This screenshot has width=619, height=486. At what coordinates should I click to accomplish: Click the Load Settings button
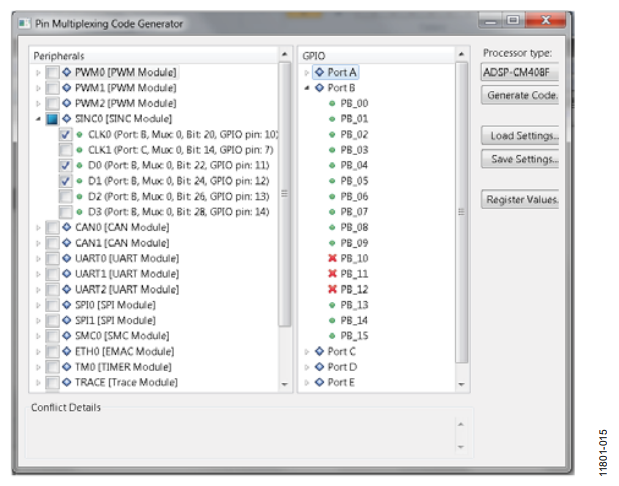(520, 136)
